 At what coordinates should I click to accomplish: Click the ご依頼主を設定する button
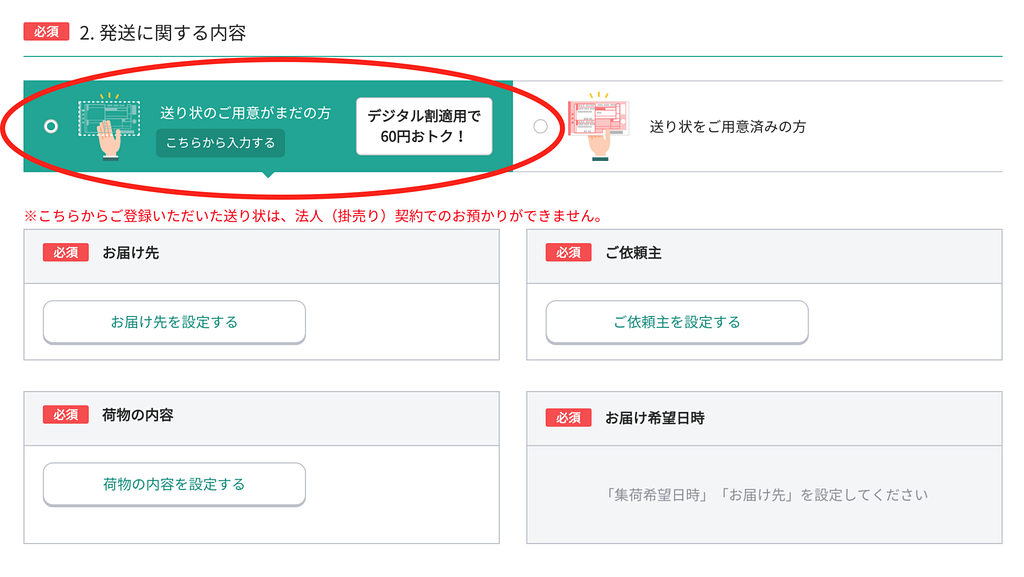click(x=676, y=322)
